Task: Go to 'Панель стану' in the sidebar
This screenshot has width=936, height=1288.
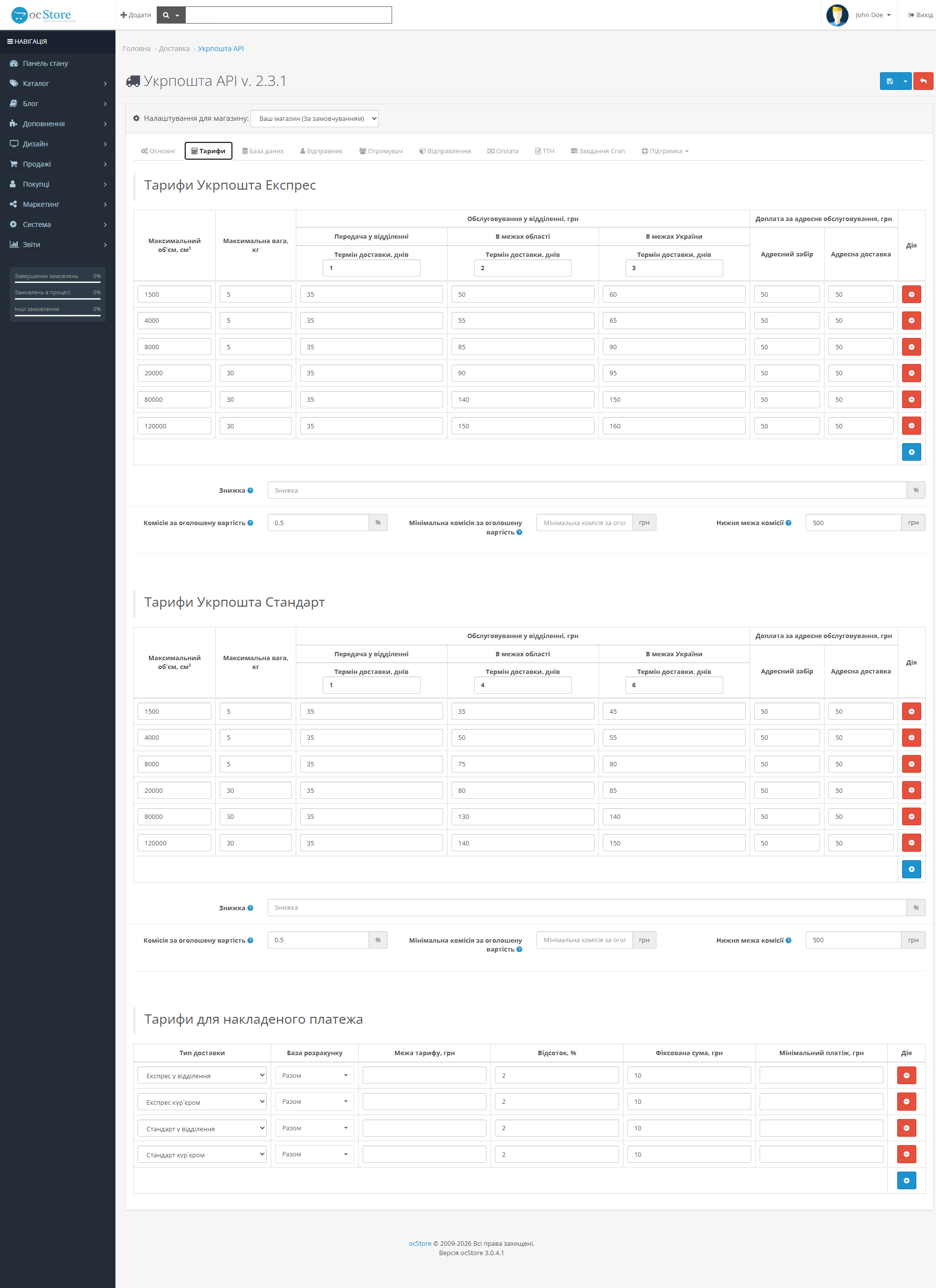Action: coord(57,63)
